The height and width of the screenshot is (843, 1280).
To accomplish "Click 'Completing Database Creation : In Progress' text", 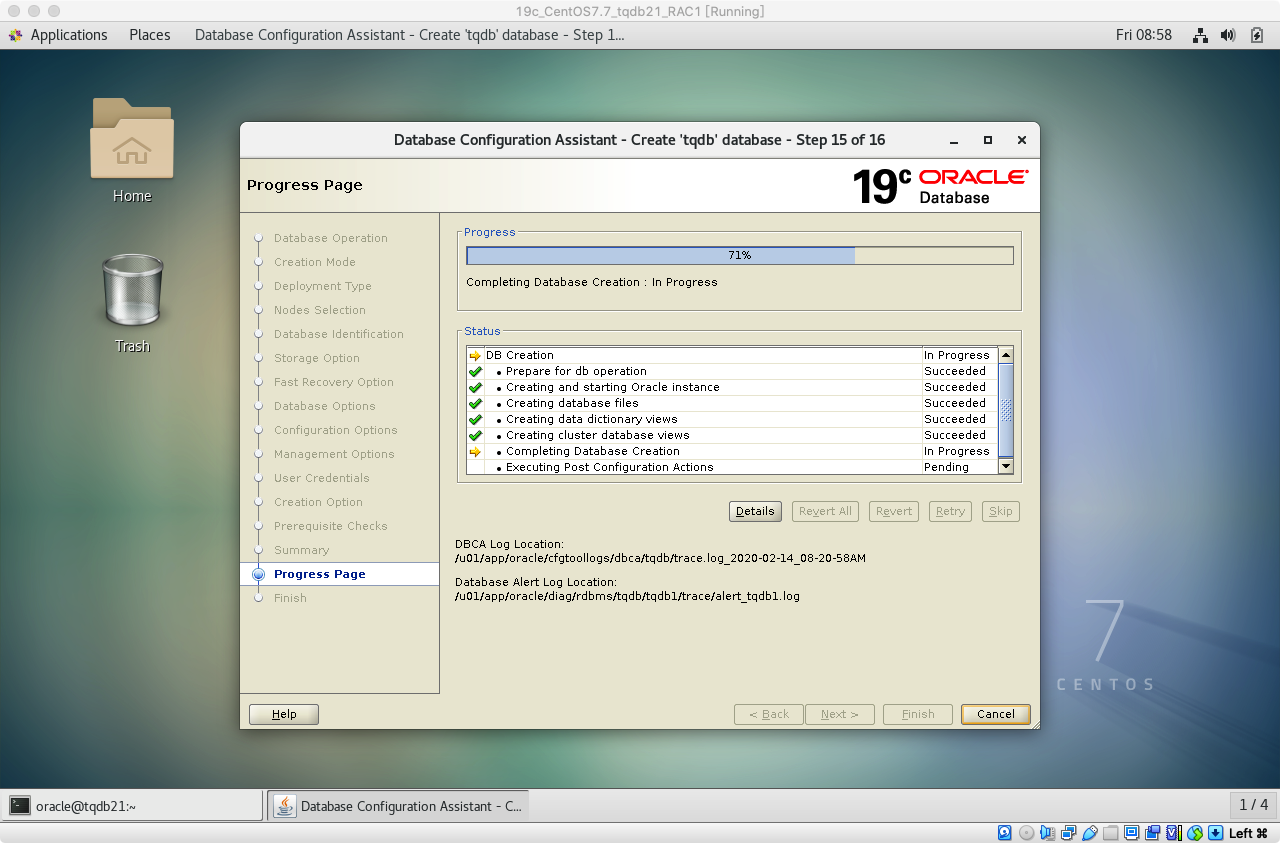I will (x=592, y=282).
